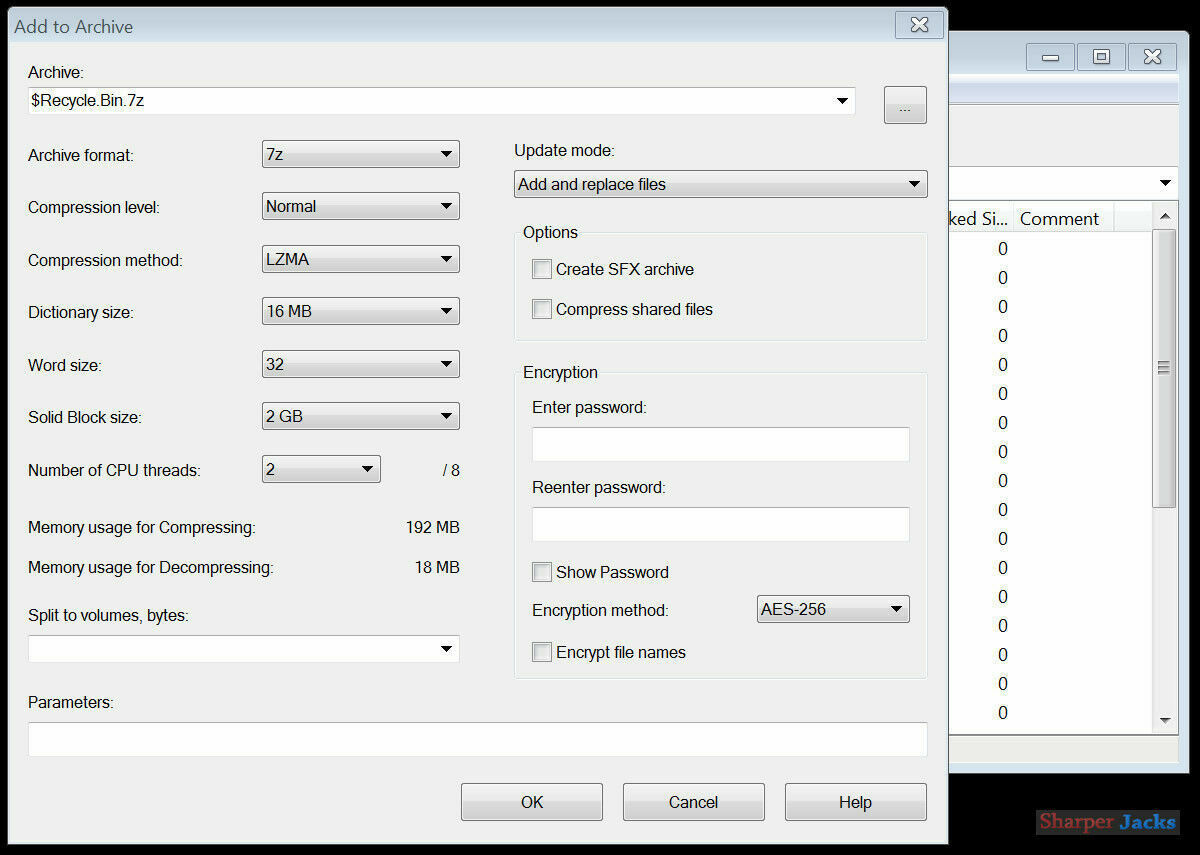
Task: Open the Update mode dropdown
Action: 721,184
